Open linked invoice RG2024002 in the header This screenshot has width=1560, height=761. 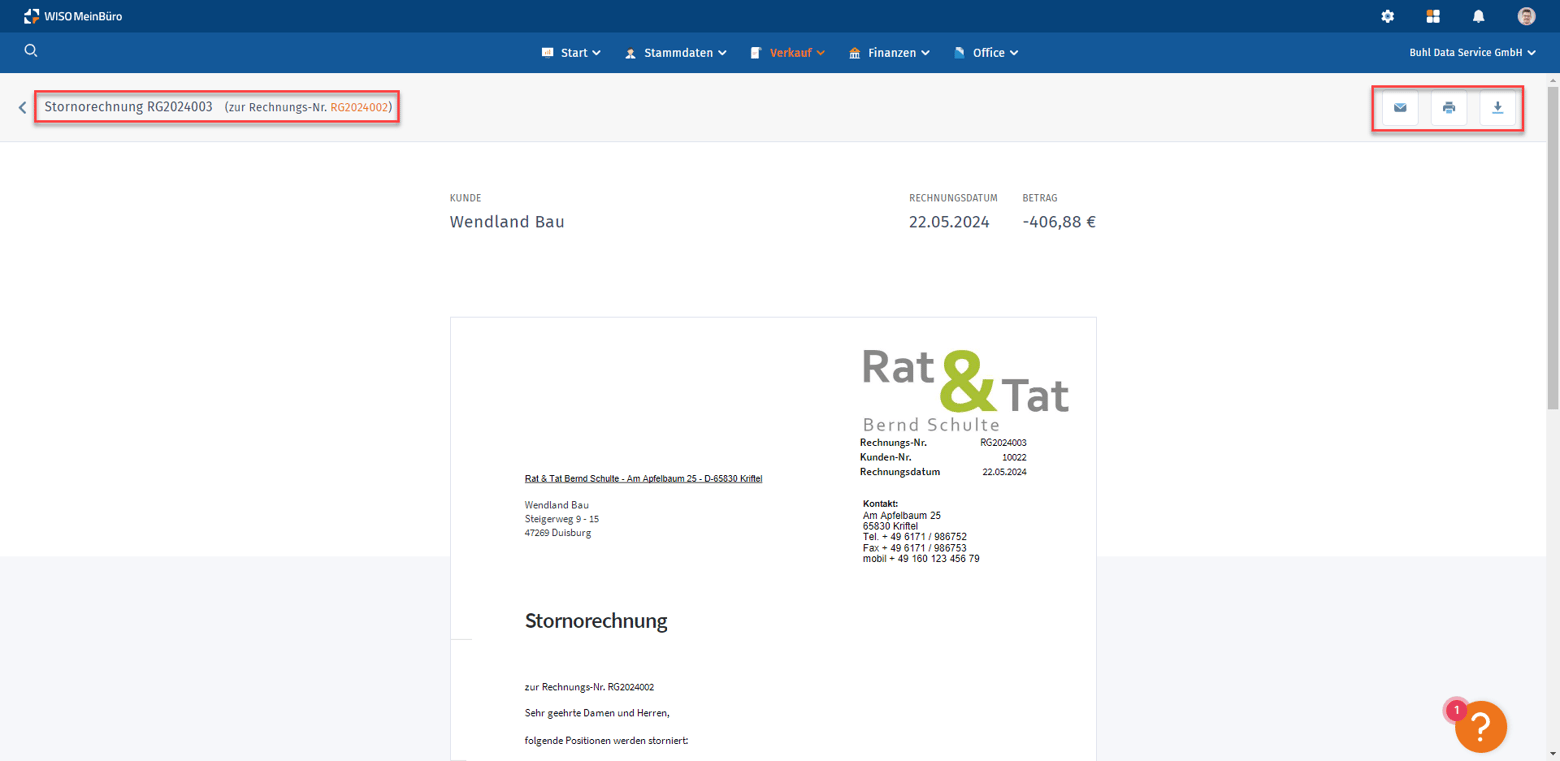click(x=359, y=107)
